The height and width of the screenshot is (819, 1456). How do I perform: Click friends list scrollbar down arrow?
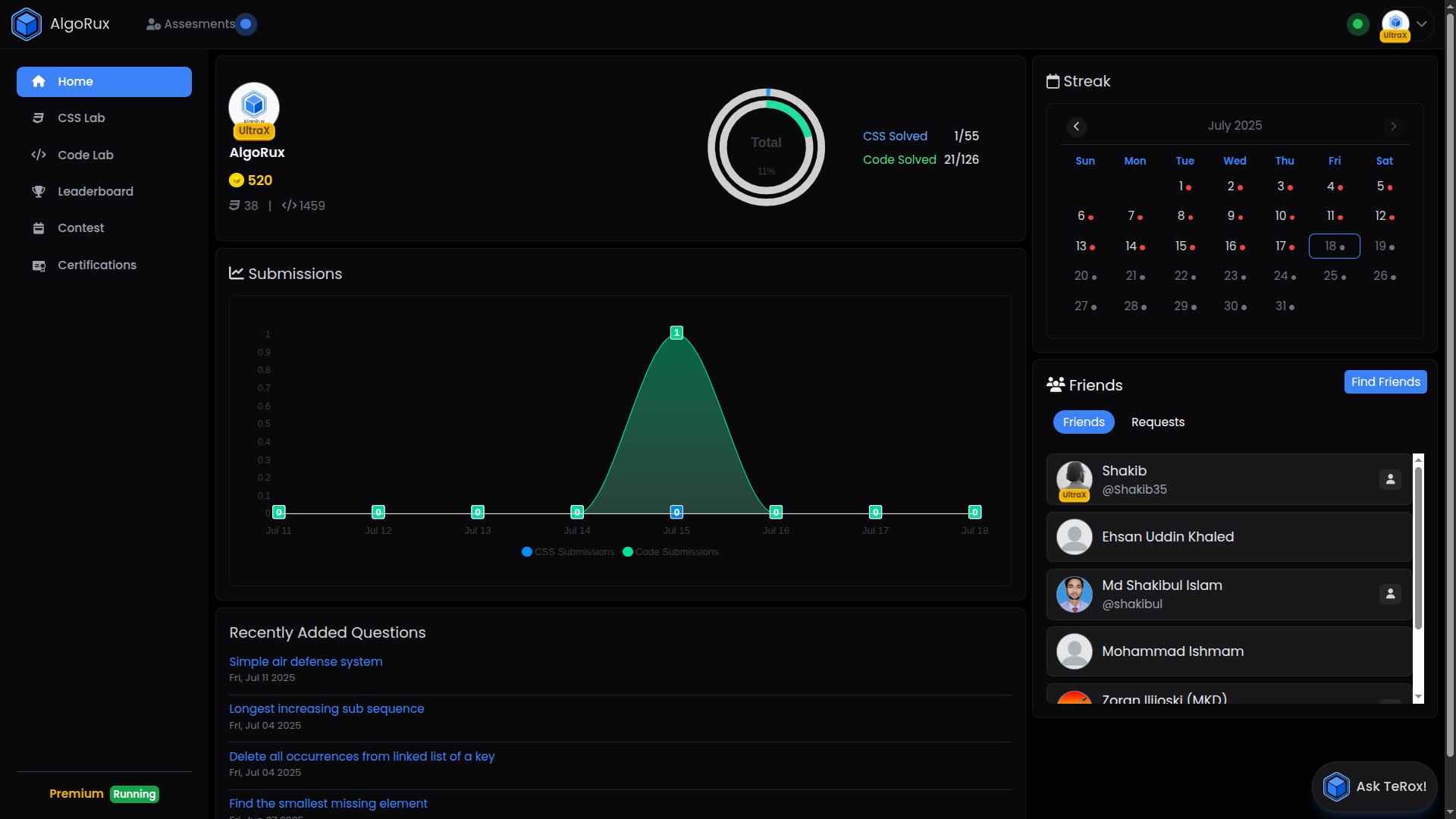click(1418, 697)
